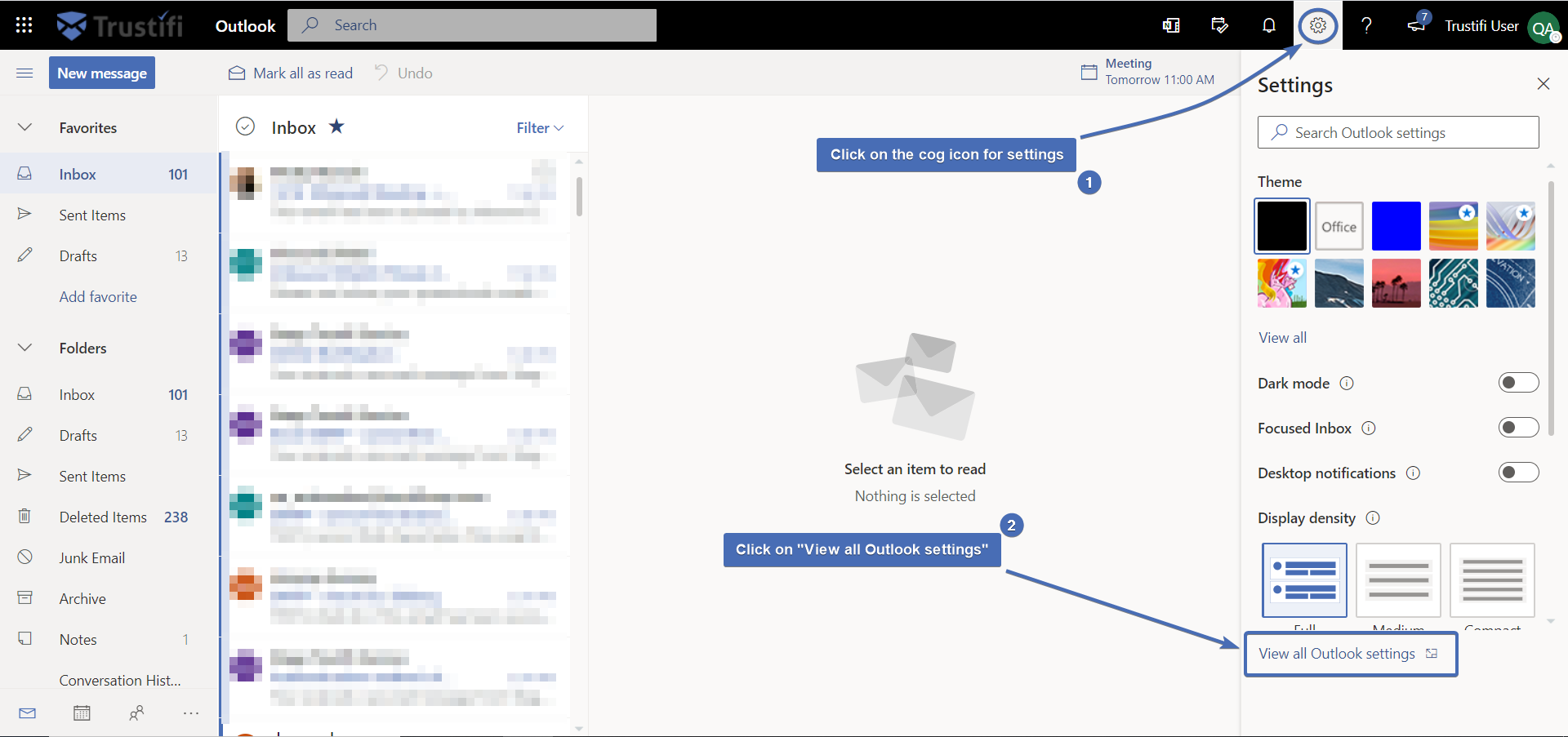Click the search magnifier icon in the header
The image size is (1568, 737).
pos(310,25)
